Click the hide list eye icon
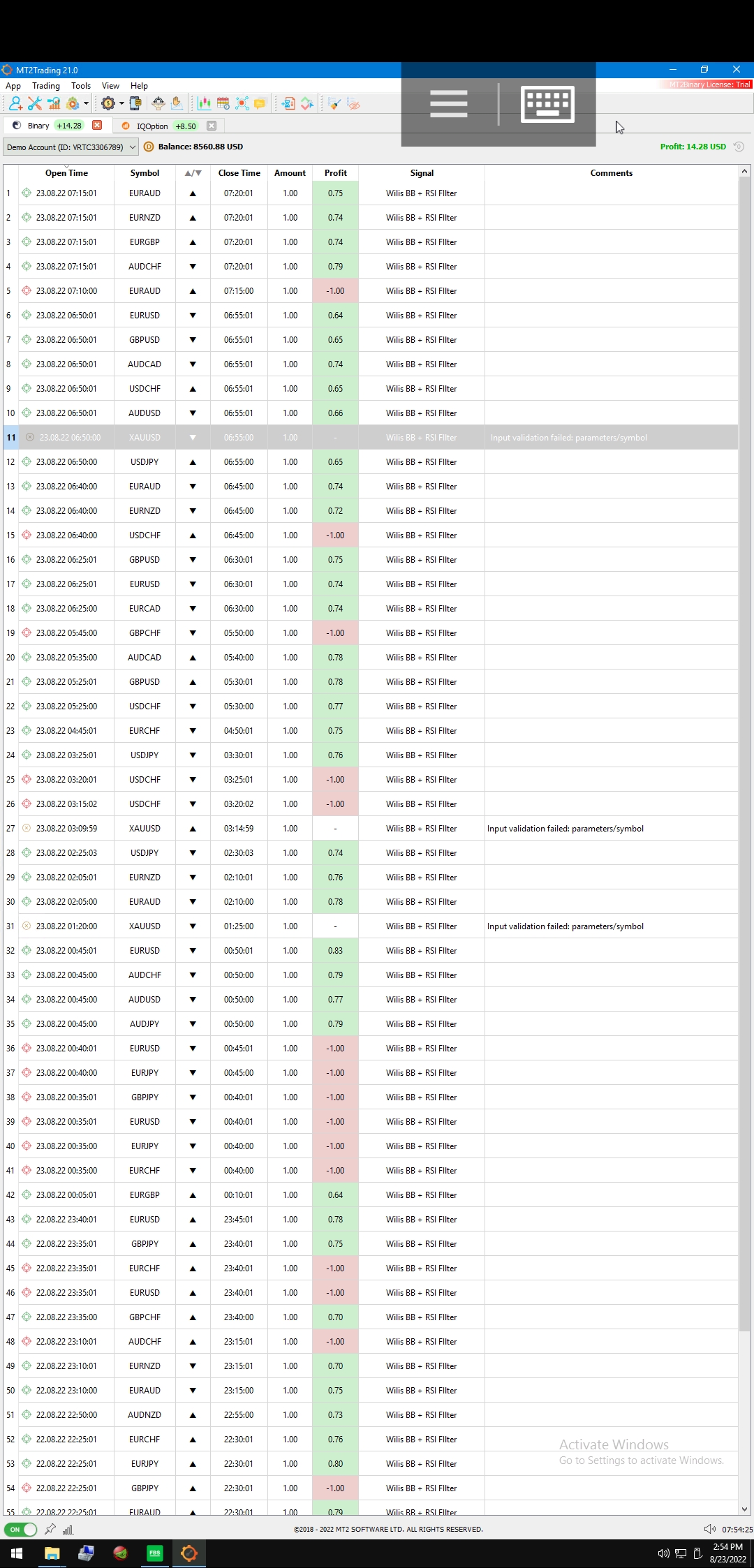This screenshot has width=754, height=1568. pos(354,104)
